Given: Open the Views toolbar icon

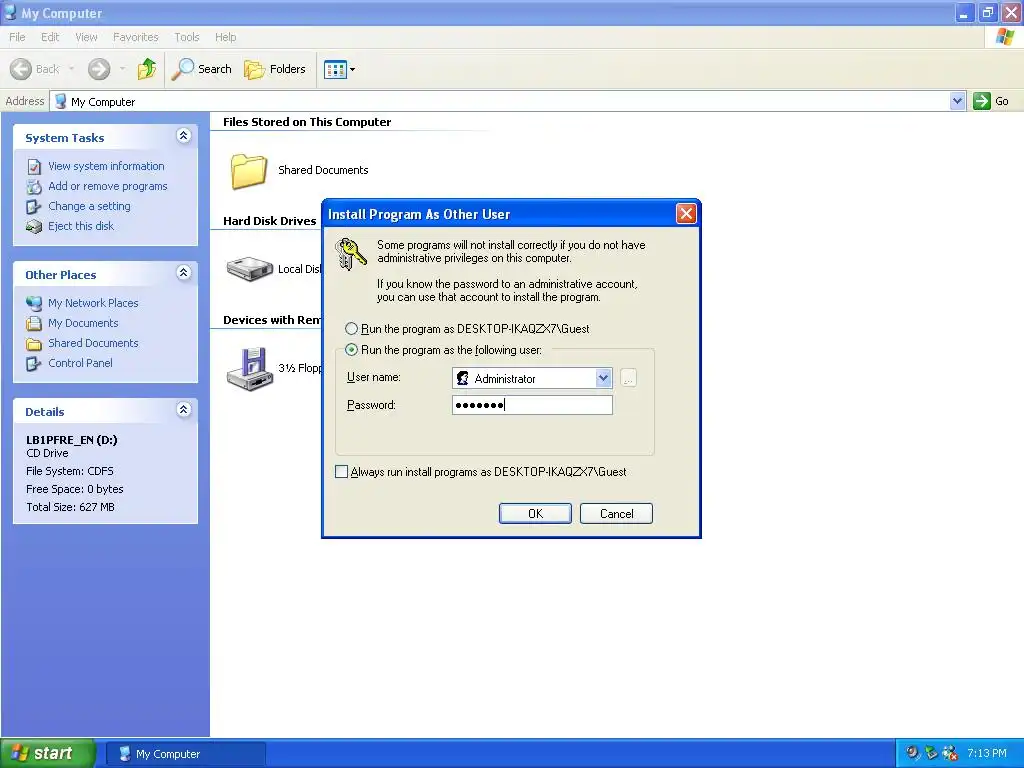Looking at the screenshot, I should click(335, 69).
